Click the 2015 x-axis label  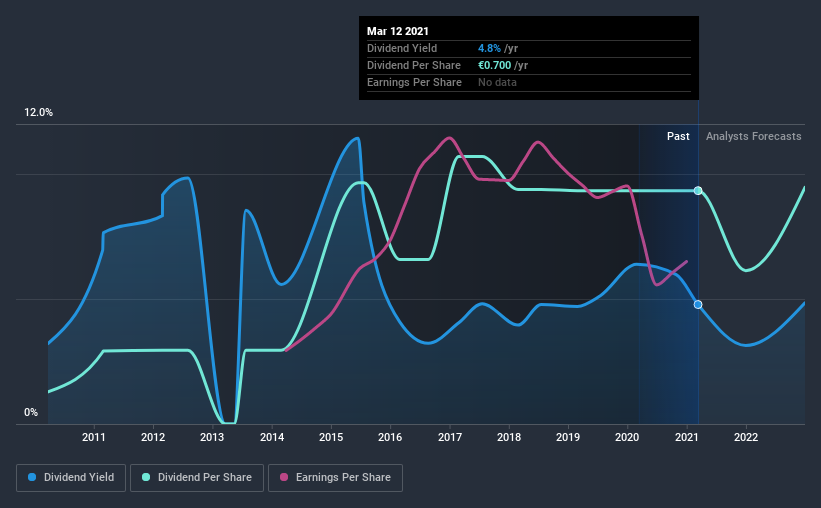click(331, 437)
